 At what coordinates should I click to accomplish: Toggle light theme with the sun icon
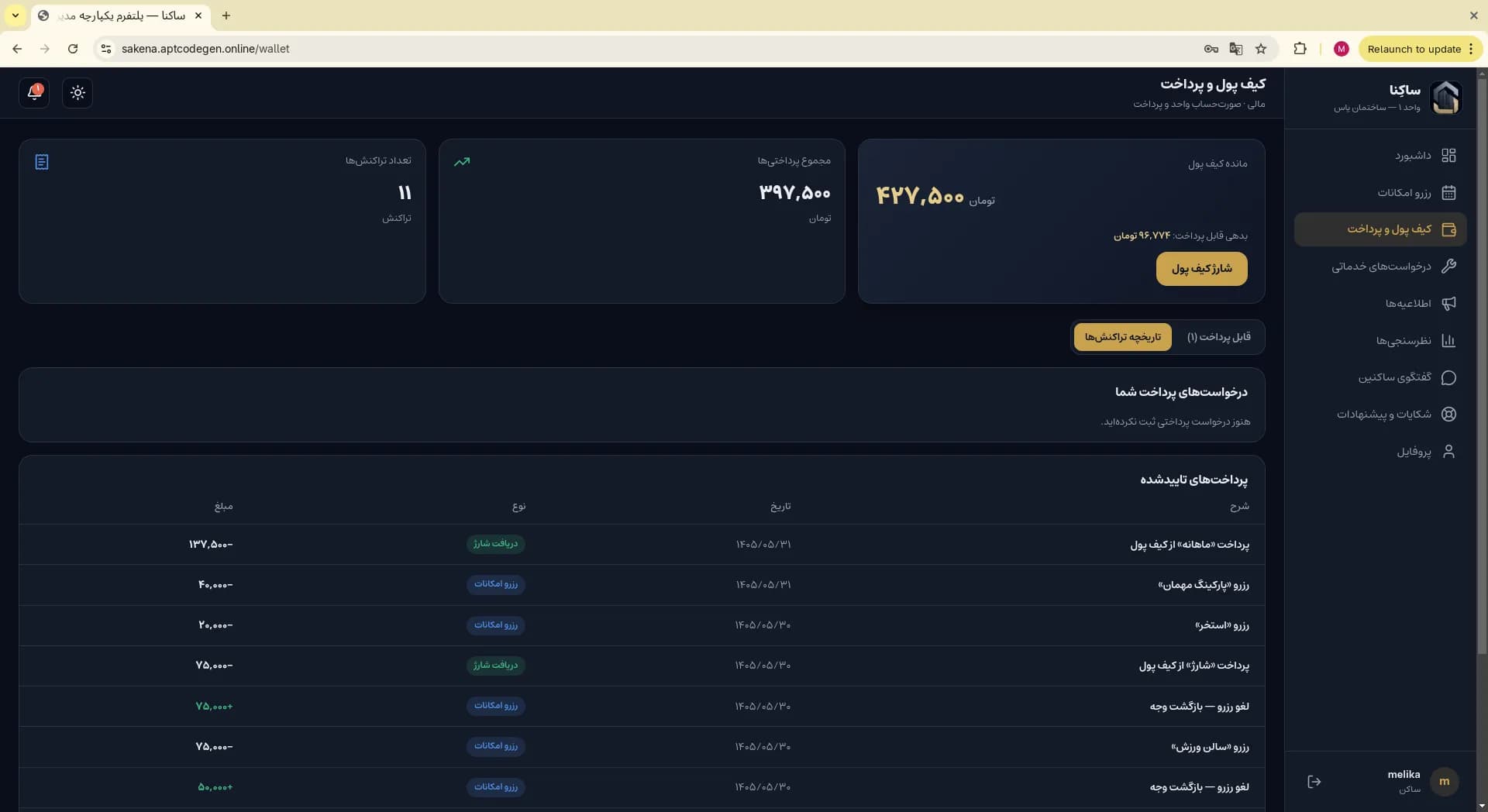(77, 93)
